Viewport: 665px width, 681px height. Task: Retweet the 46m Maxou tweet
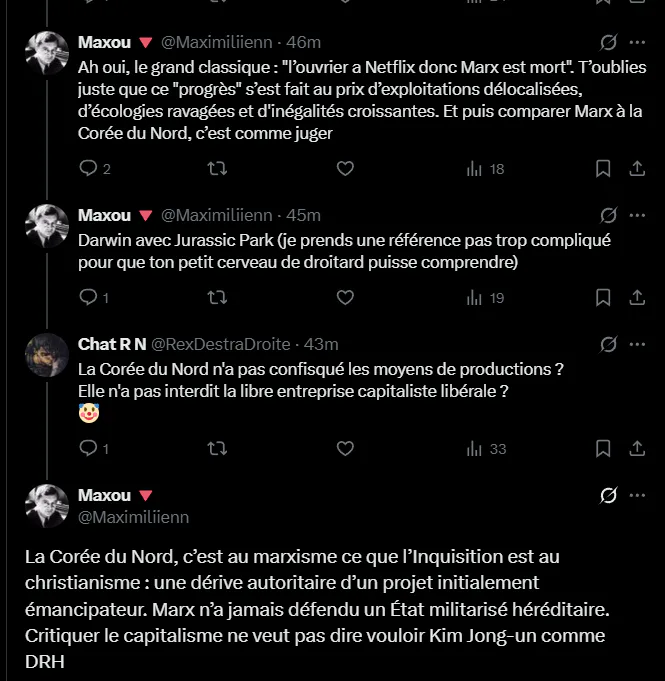point(217,169)
